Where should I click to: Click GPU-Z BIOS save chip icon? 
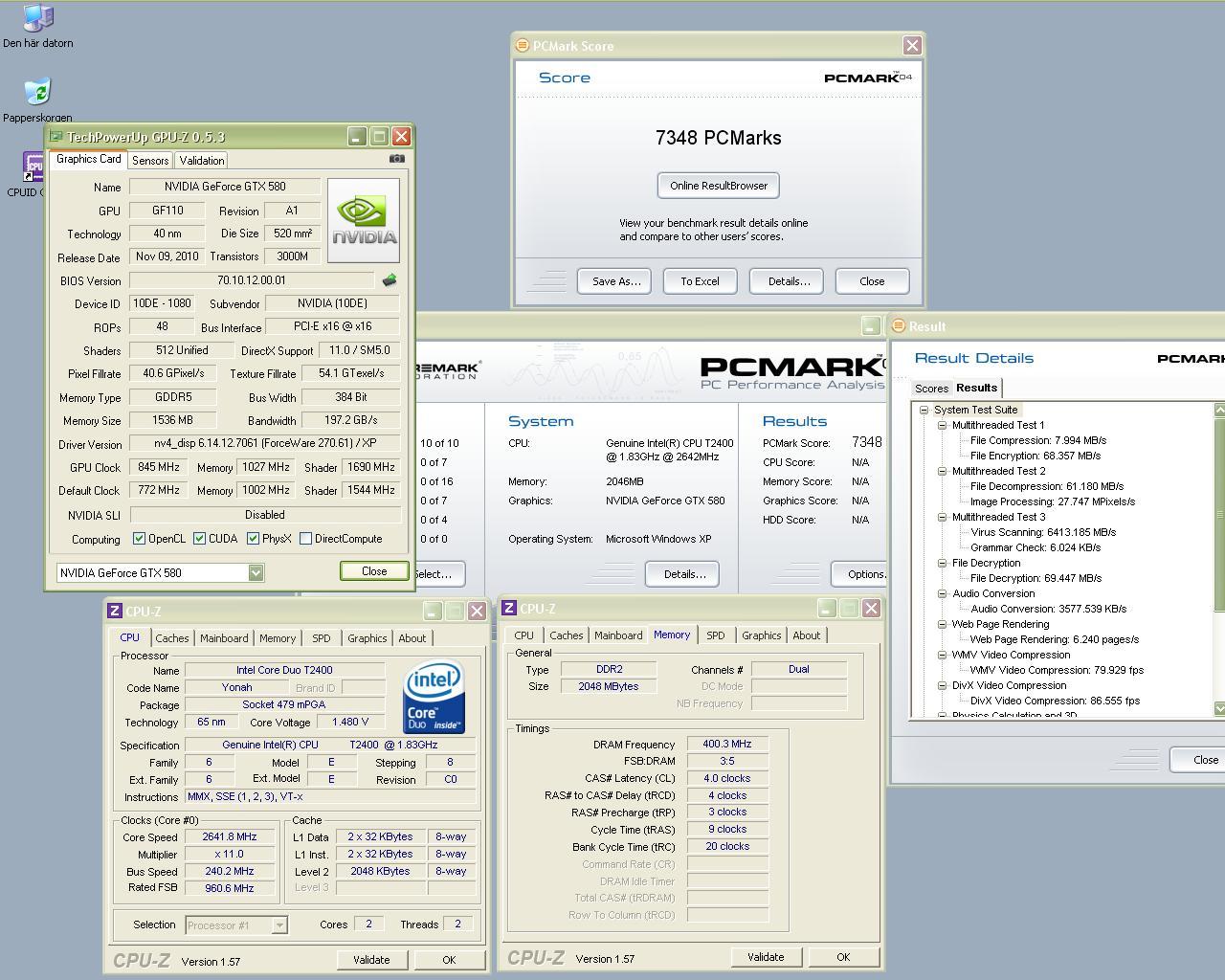pos(389,280)
